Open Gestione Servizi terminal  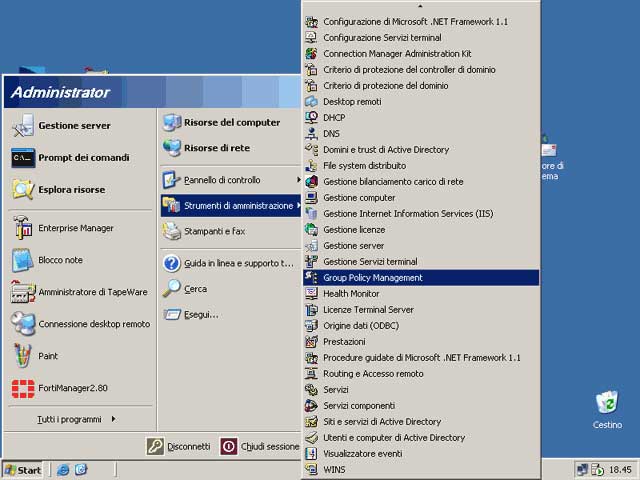coord(421,262)
